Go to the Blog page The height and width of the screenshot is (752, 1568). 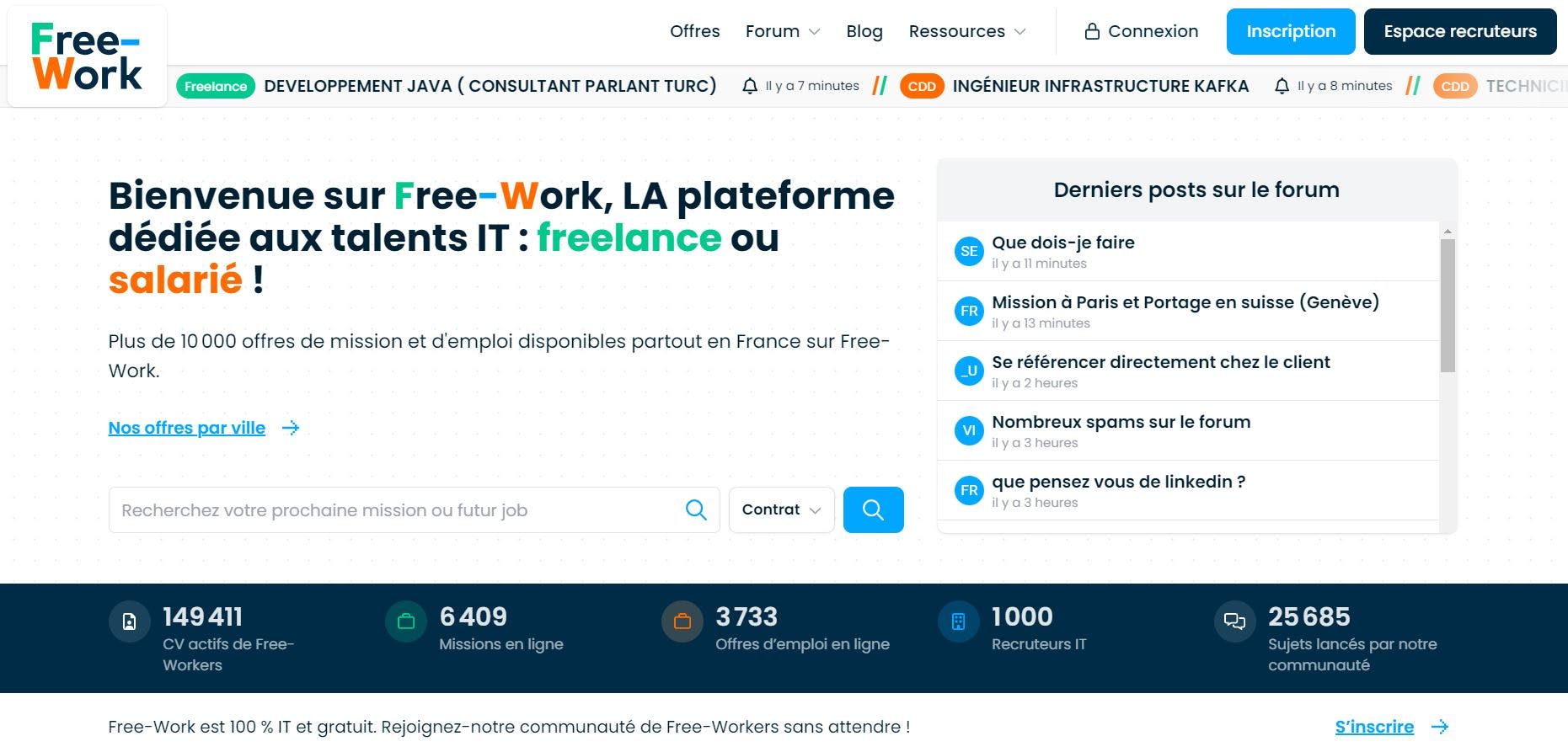864,31
